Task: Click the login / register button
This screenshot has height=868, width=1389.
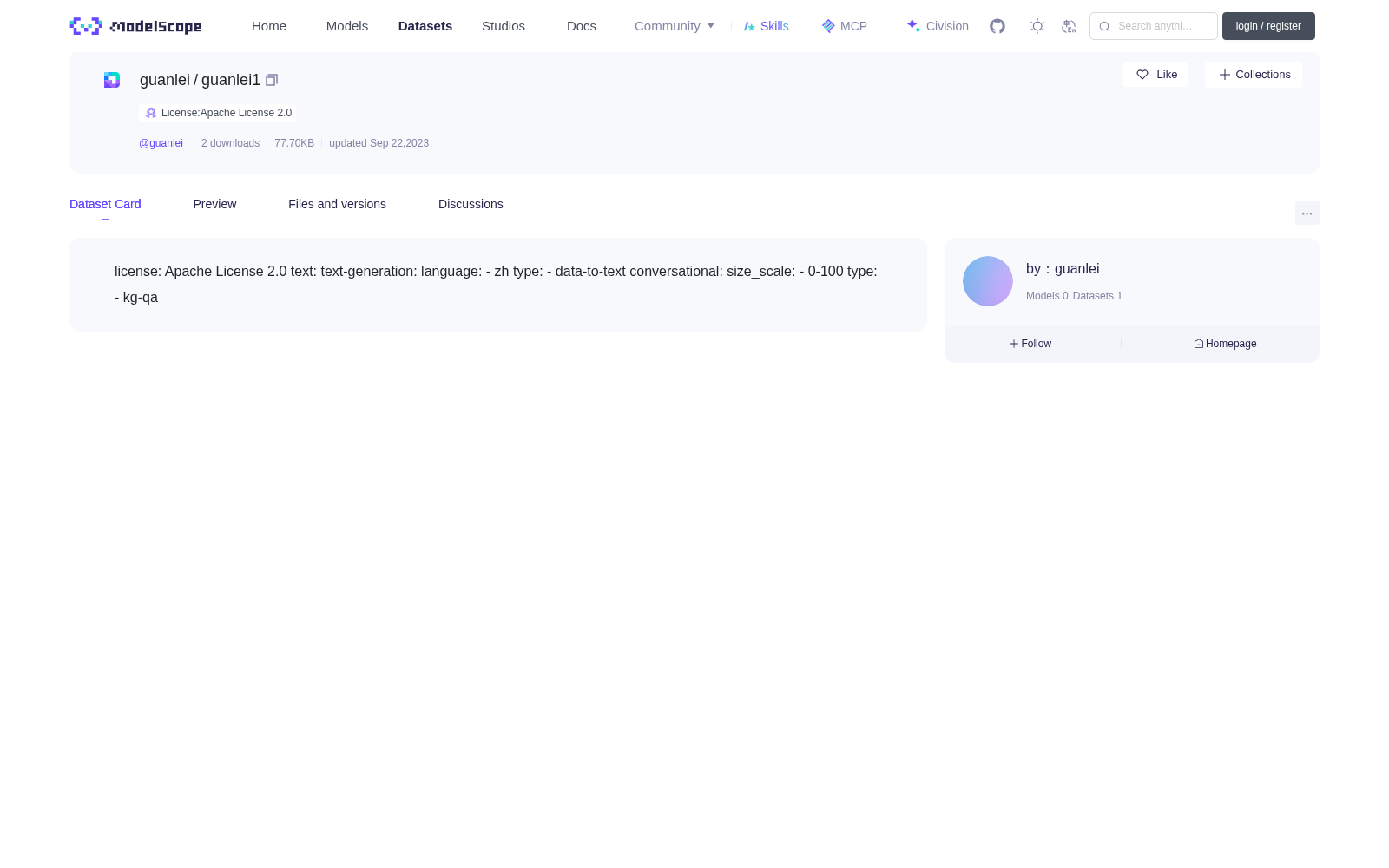Action: (1268, 26)
